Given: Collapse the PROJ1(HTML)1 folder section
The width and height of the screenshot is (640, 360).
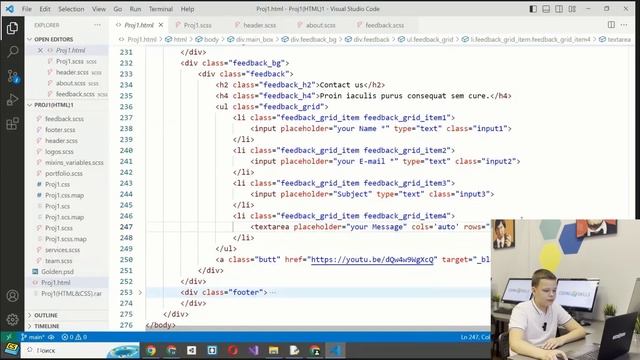Looking at the screenshot, I should 53,105.
